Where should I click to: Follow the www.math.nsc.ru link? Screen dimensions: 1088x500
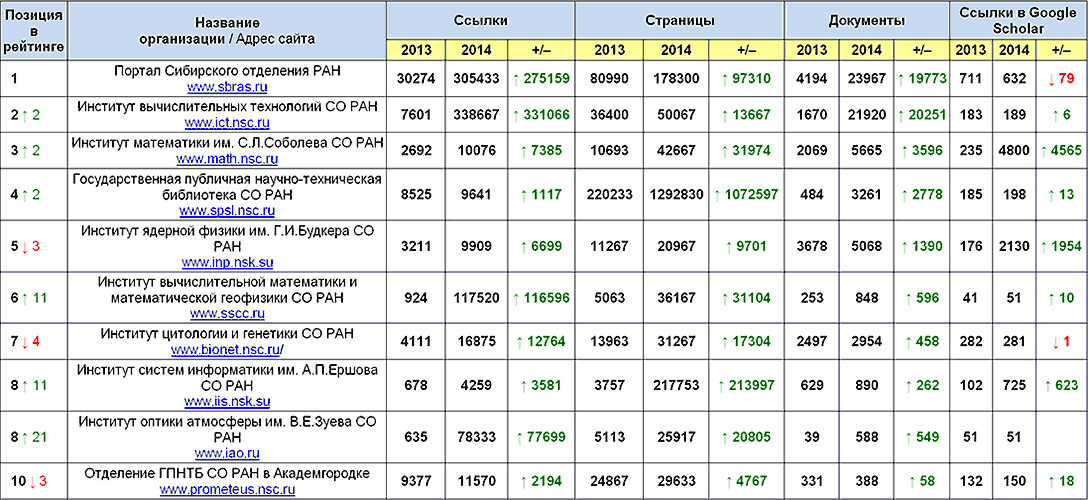[x=227, y=159]
